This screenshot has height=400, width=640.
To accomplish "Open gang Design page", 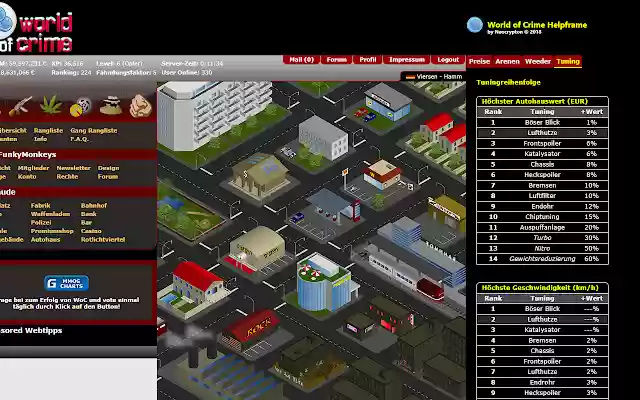I will (108, 168).
